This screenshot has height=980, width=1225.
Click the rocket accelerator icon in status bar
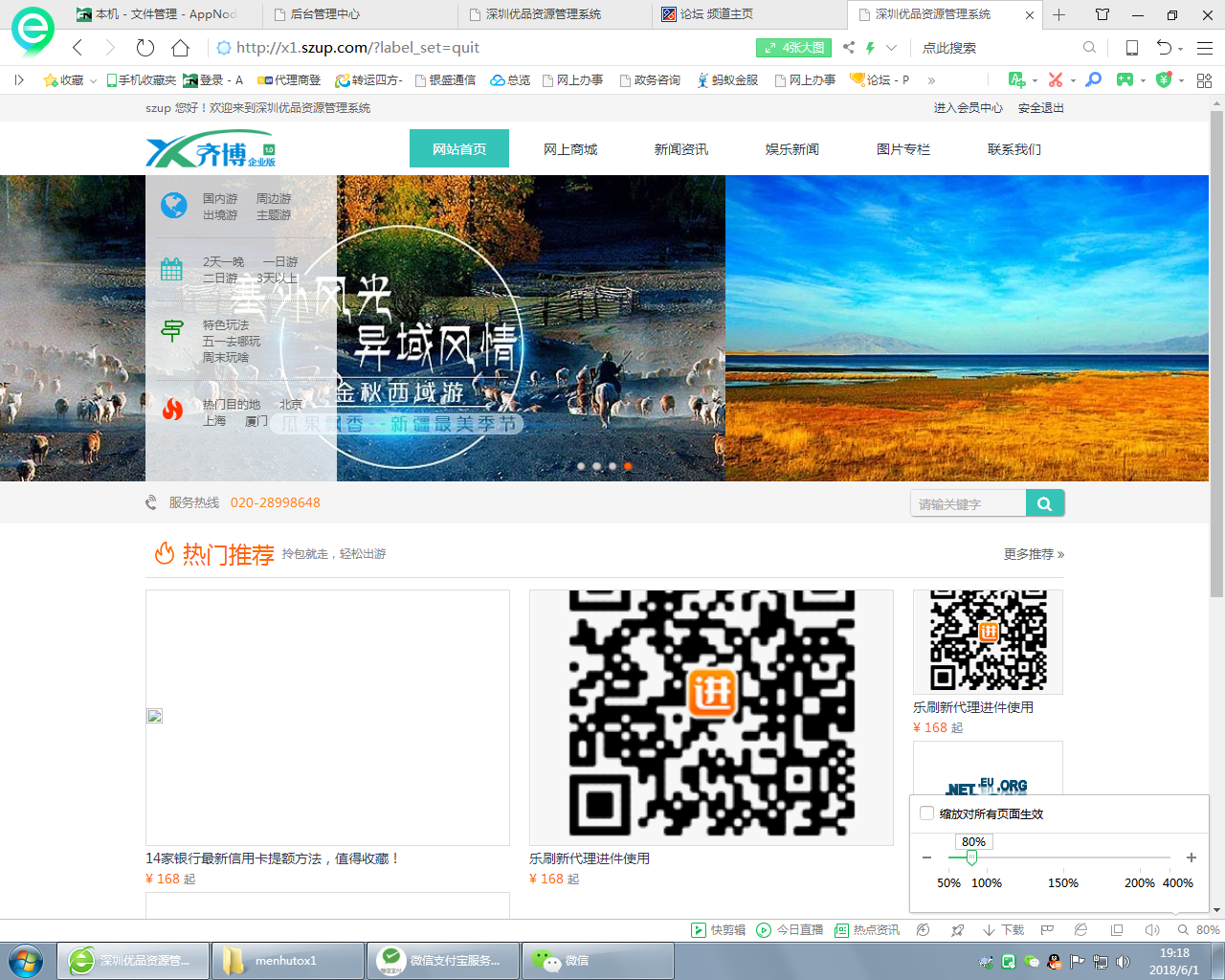[x=958, y=930]
